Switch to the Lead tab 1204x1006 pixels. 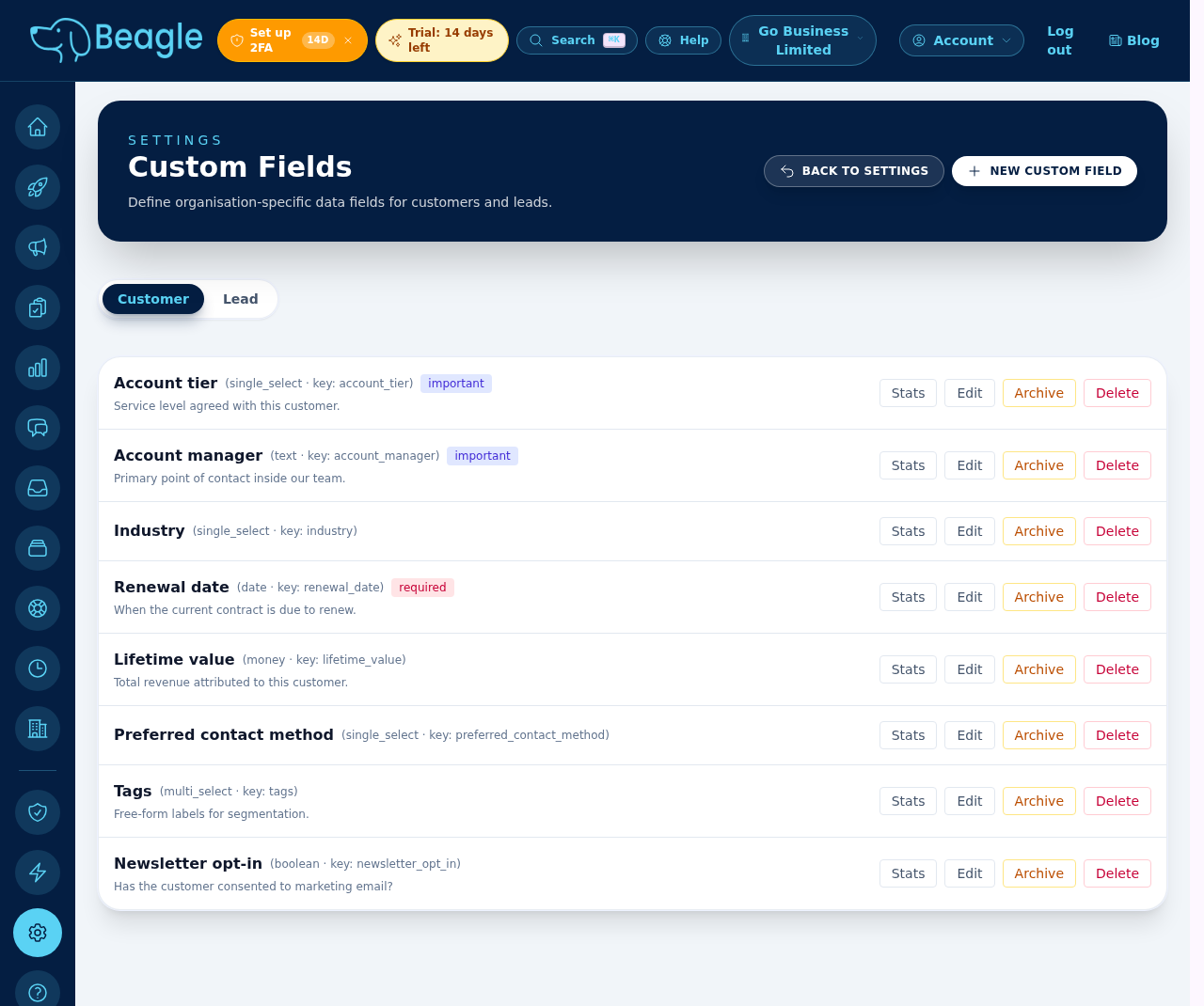point(241,299)
